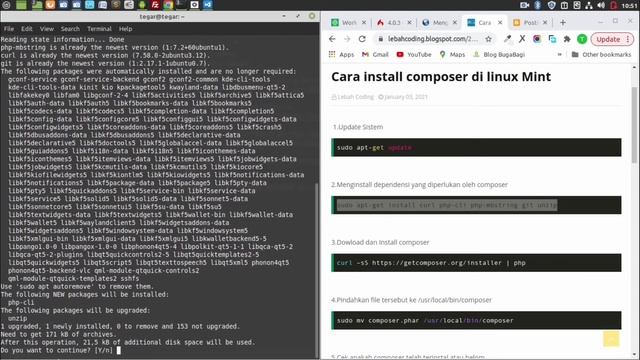Image resolution: width=640 pixels, height=360 pixels.
Task: Click the network icon in the system tray
Action: pos(589,5)
